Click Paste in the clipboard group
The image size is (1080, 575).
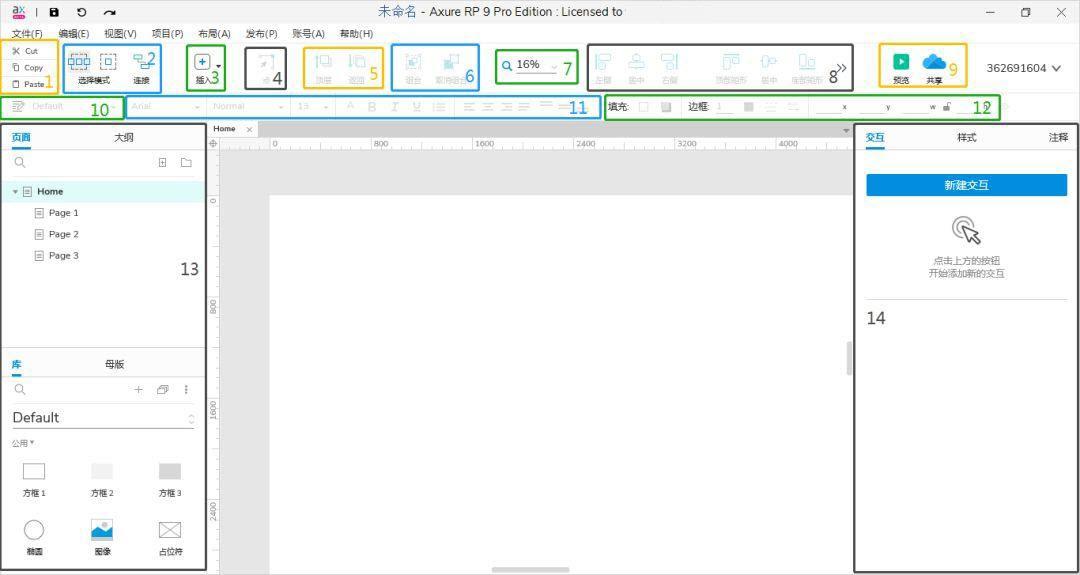(28, 84)
